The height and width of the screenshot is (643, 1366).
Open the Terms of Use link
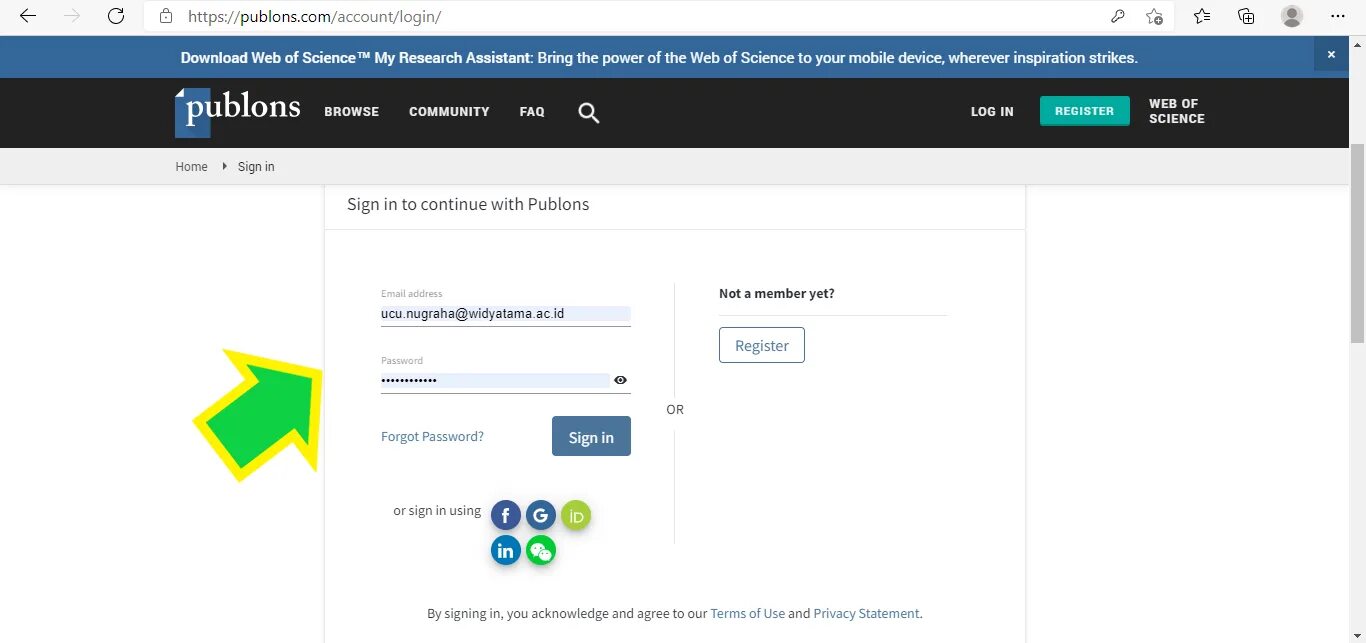click(748, 613)
